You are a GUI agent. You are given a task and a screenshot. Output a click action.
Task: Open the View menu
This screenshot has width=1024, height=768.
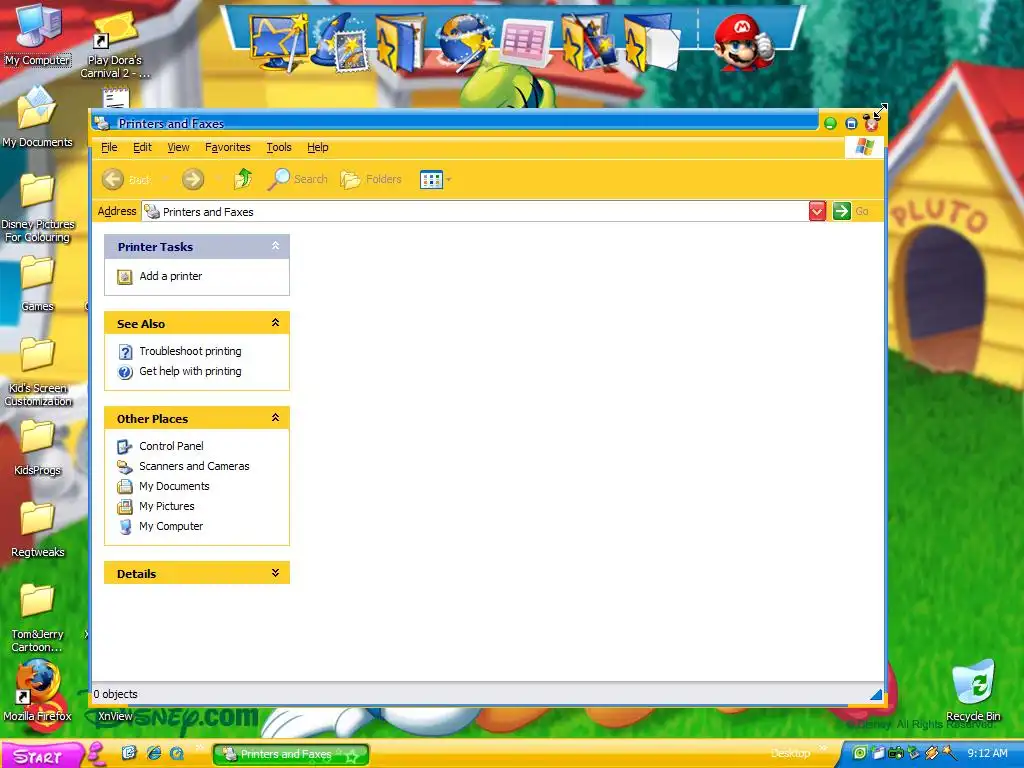coord(178,147)
